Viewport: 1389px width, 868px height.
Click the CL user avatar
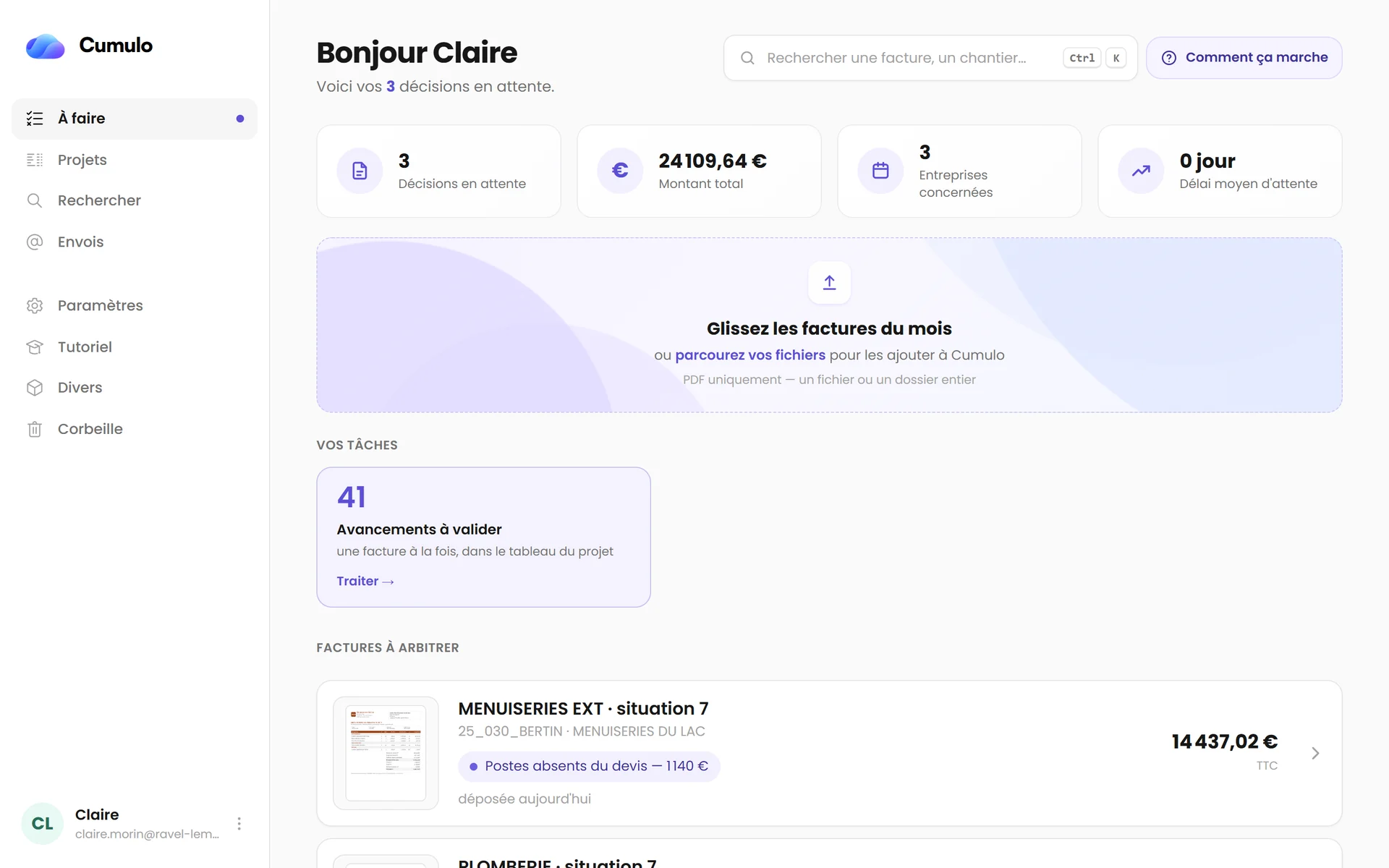[43, 823]
